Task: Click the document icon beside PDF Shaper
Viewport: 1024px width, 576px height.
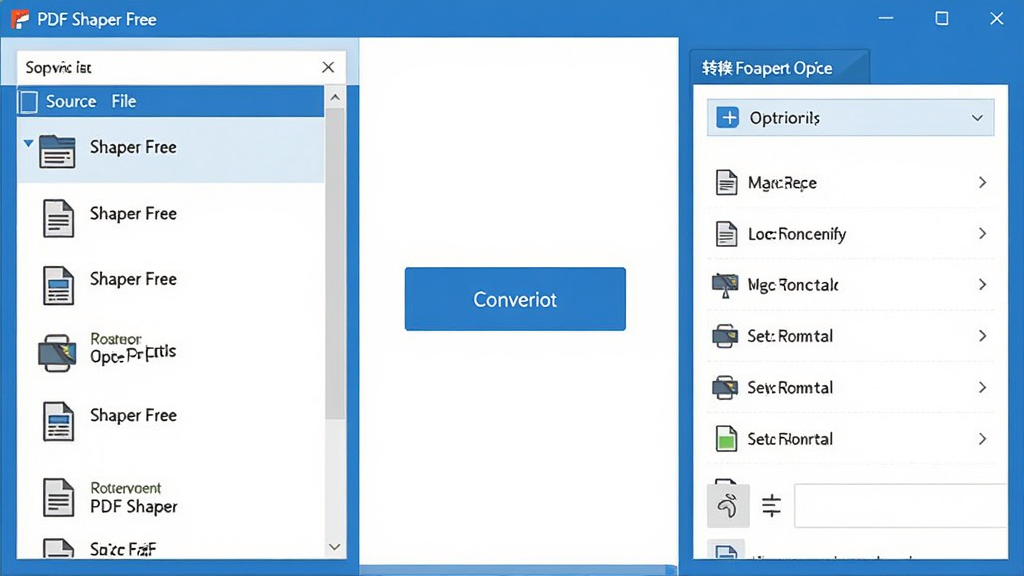Action: (x=58, y=498)
